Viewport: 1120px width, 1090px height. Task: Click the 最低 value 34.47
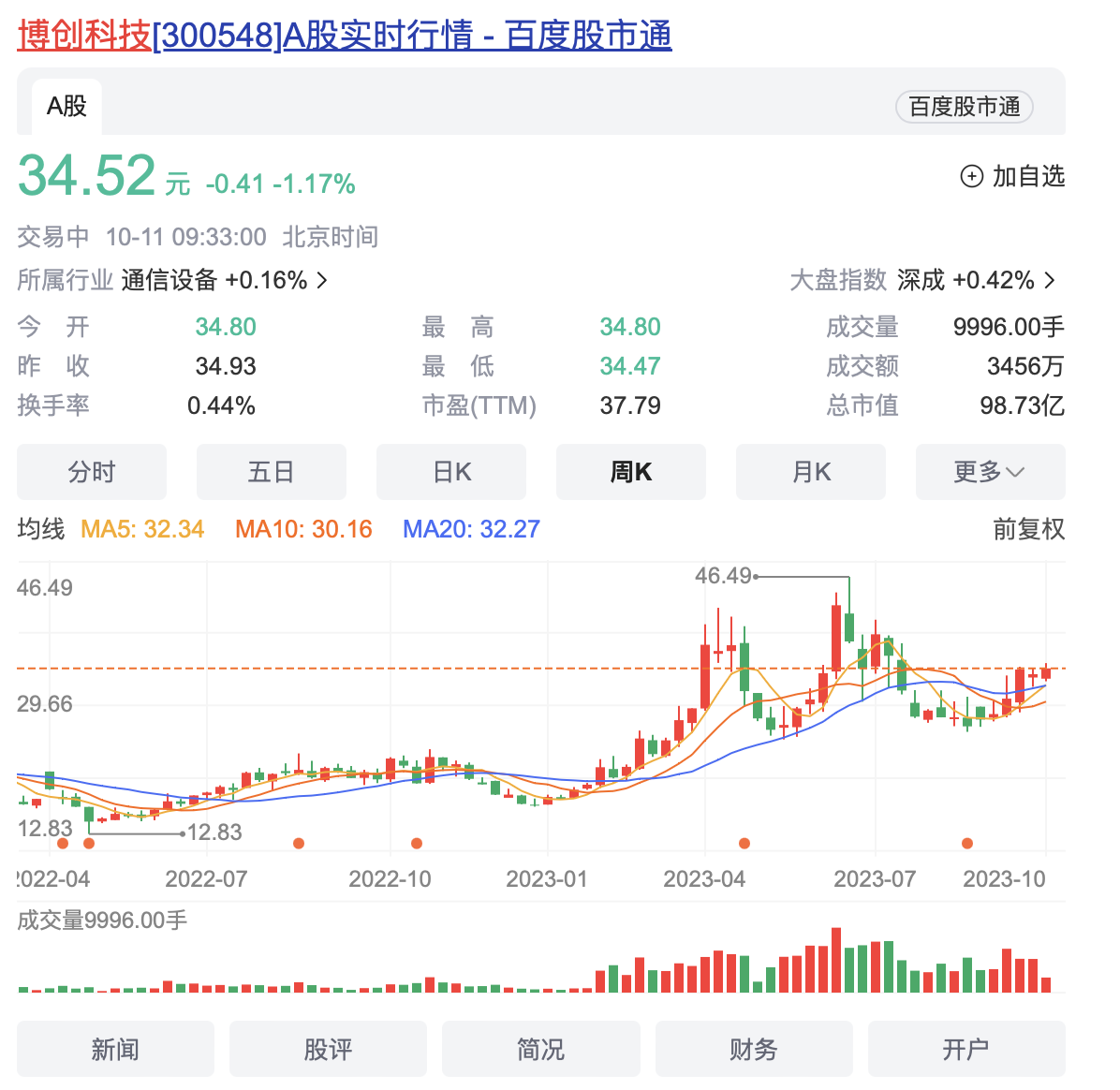630,366
